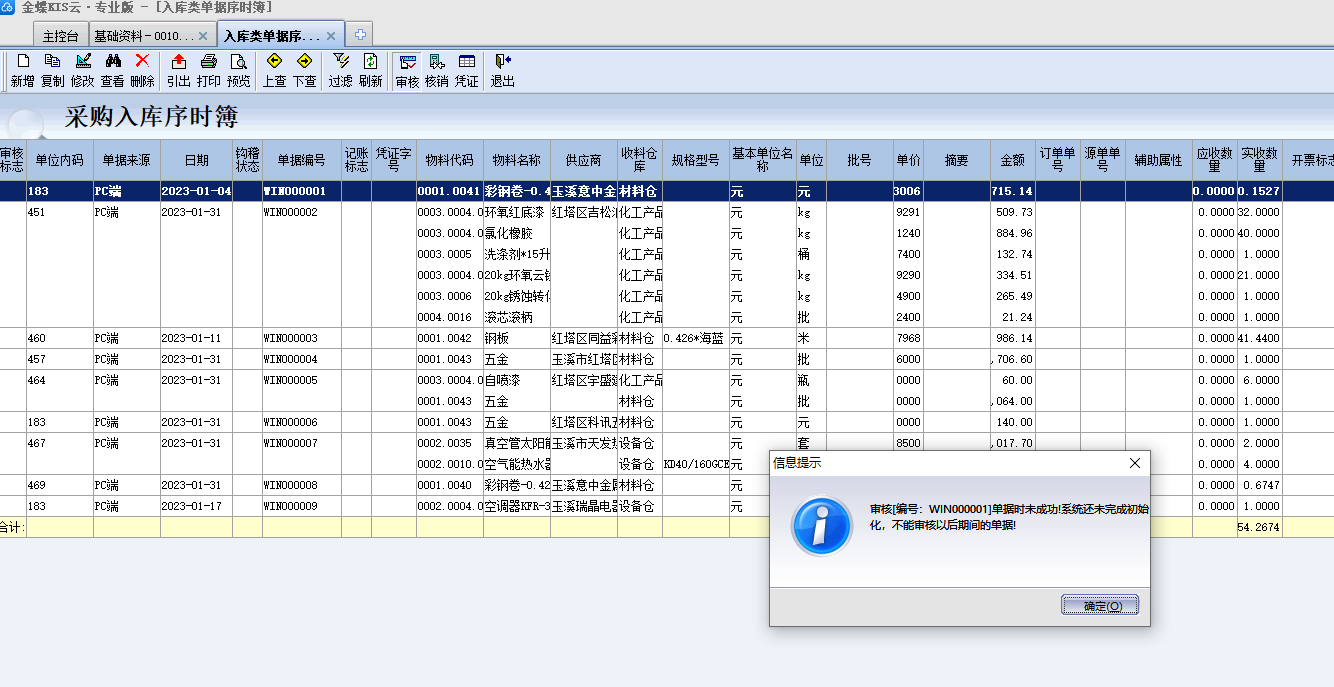Click the material name 钢板 cell

(517, 338)
